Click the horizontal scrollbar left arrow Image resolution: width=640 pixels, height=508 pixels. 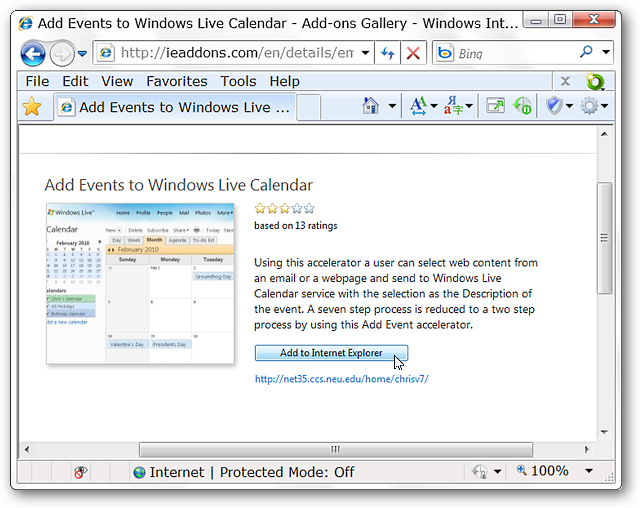(x=27, y=450)
